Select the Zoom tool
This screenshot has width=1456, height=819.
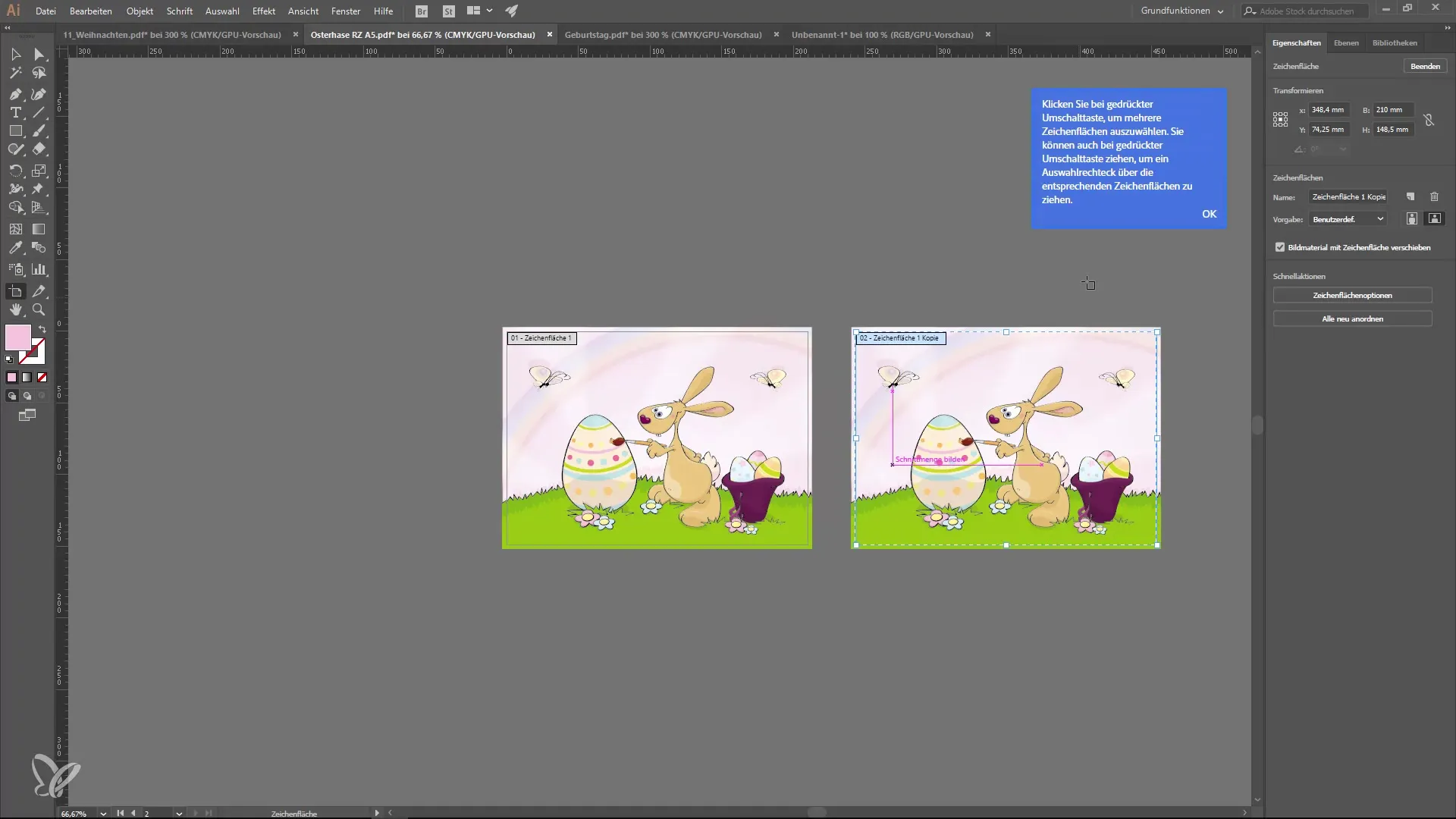[x=39, y=309]
